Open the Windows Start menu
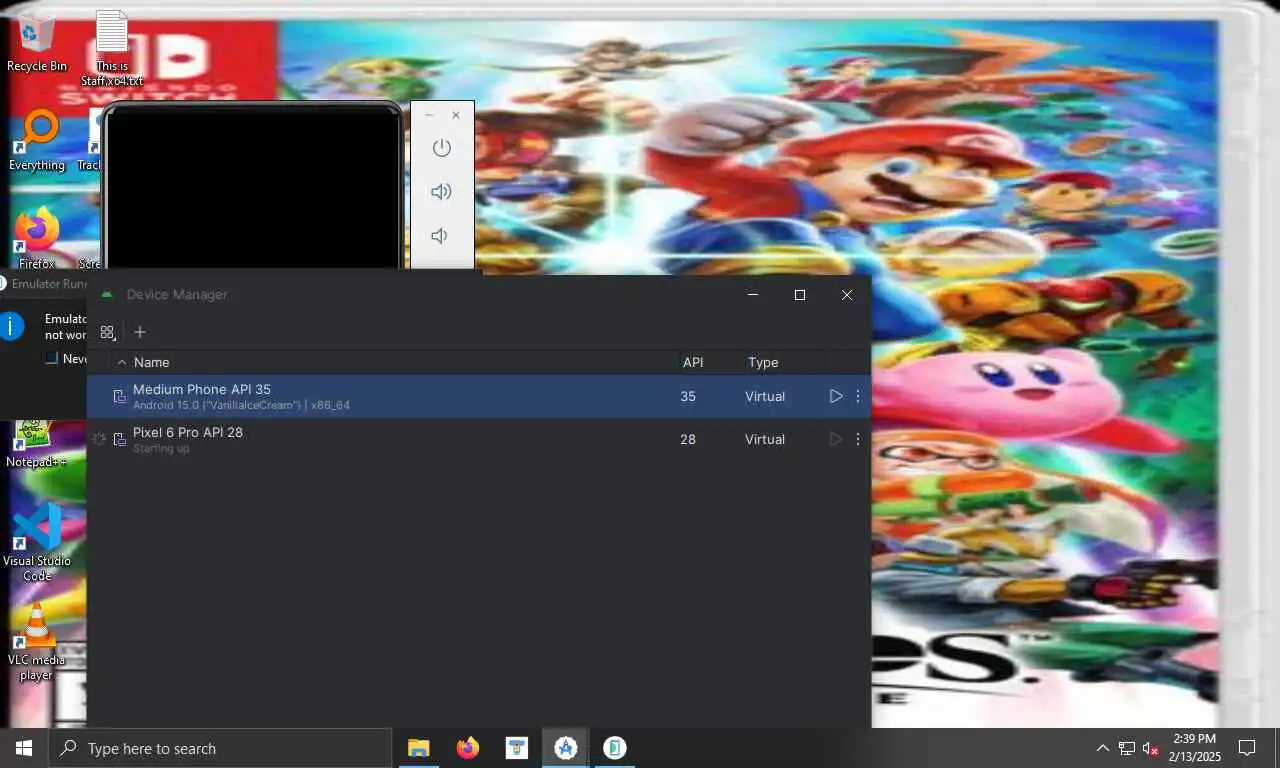 pyautogui.click(x=24, y=748)
